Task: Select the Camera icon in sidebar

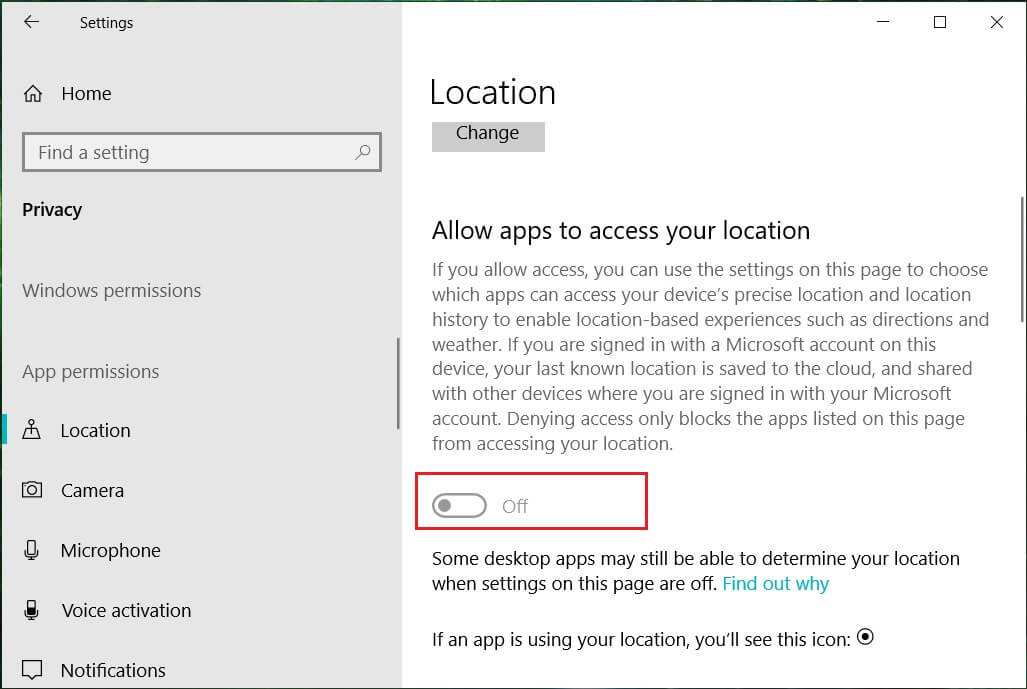Action: 33,491
